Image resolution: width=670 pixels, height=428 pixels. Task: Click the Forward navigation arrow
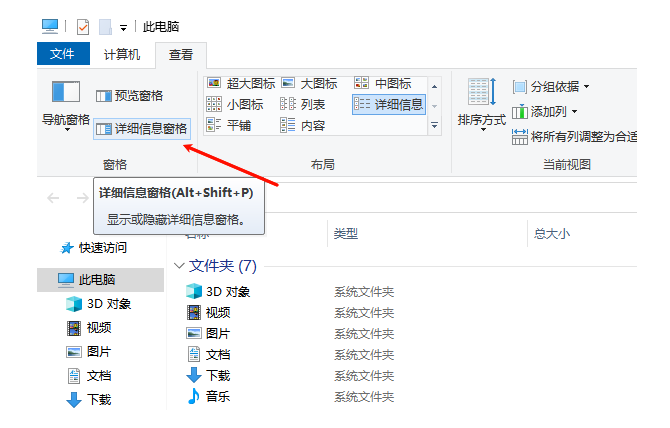(82, 198)
